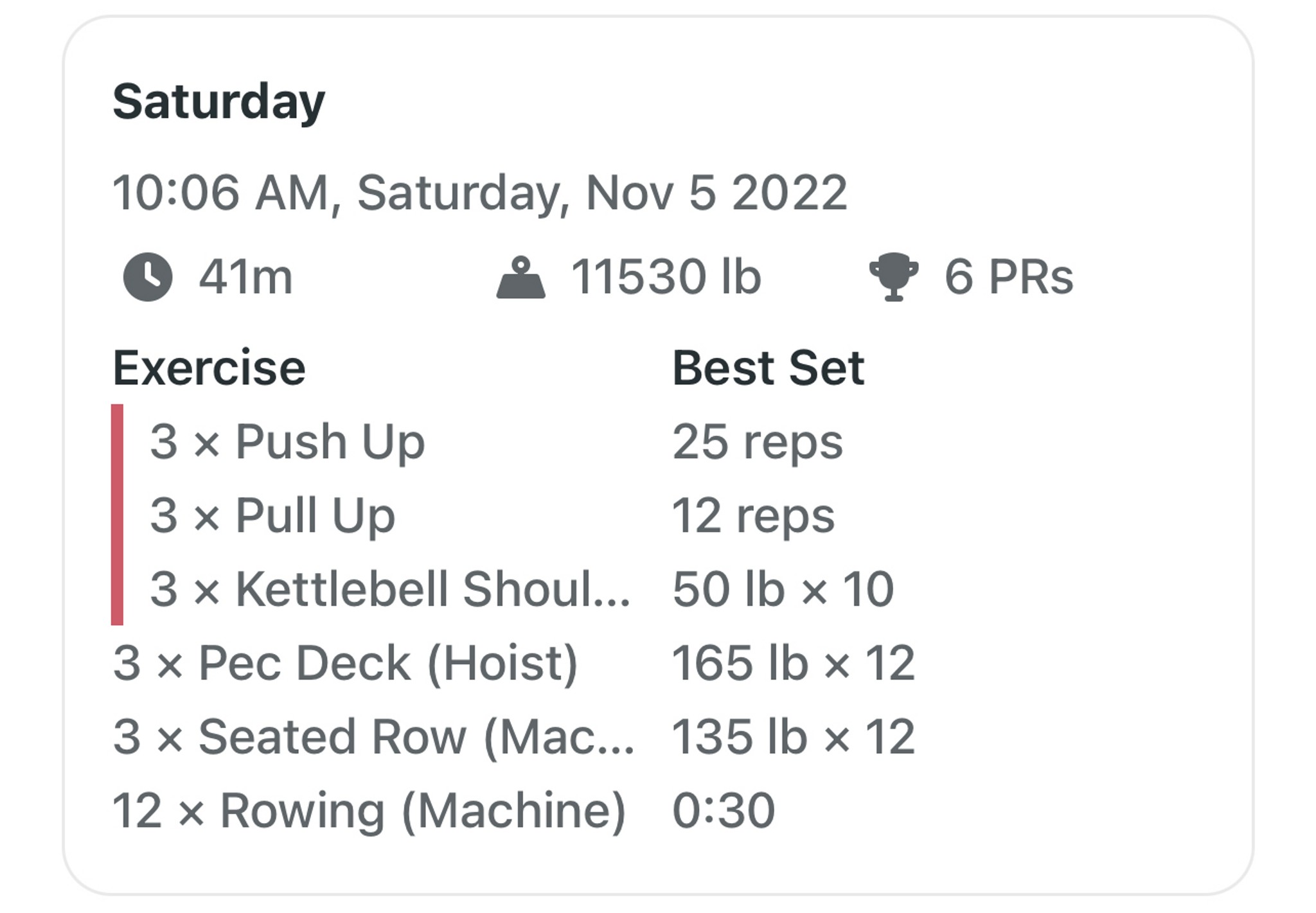Viewport: 1316px width, 913px height.
Task: Expand the truncated Kettlebell Shoul... exercise
Action: click(x=390, y=589)
